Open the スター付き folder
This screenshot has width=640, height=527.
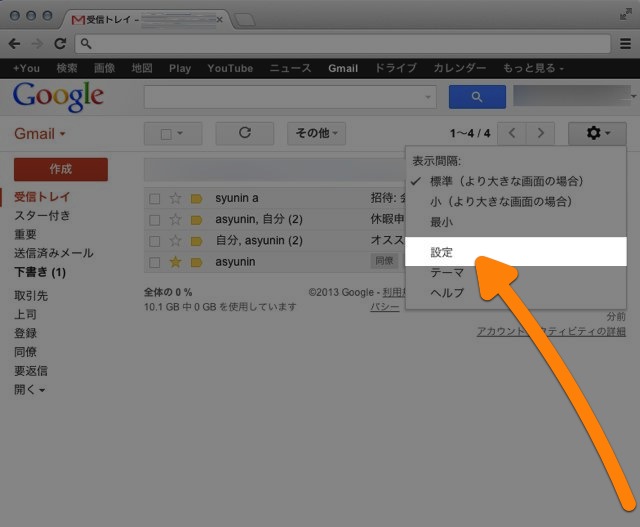coord(42,216)
